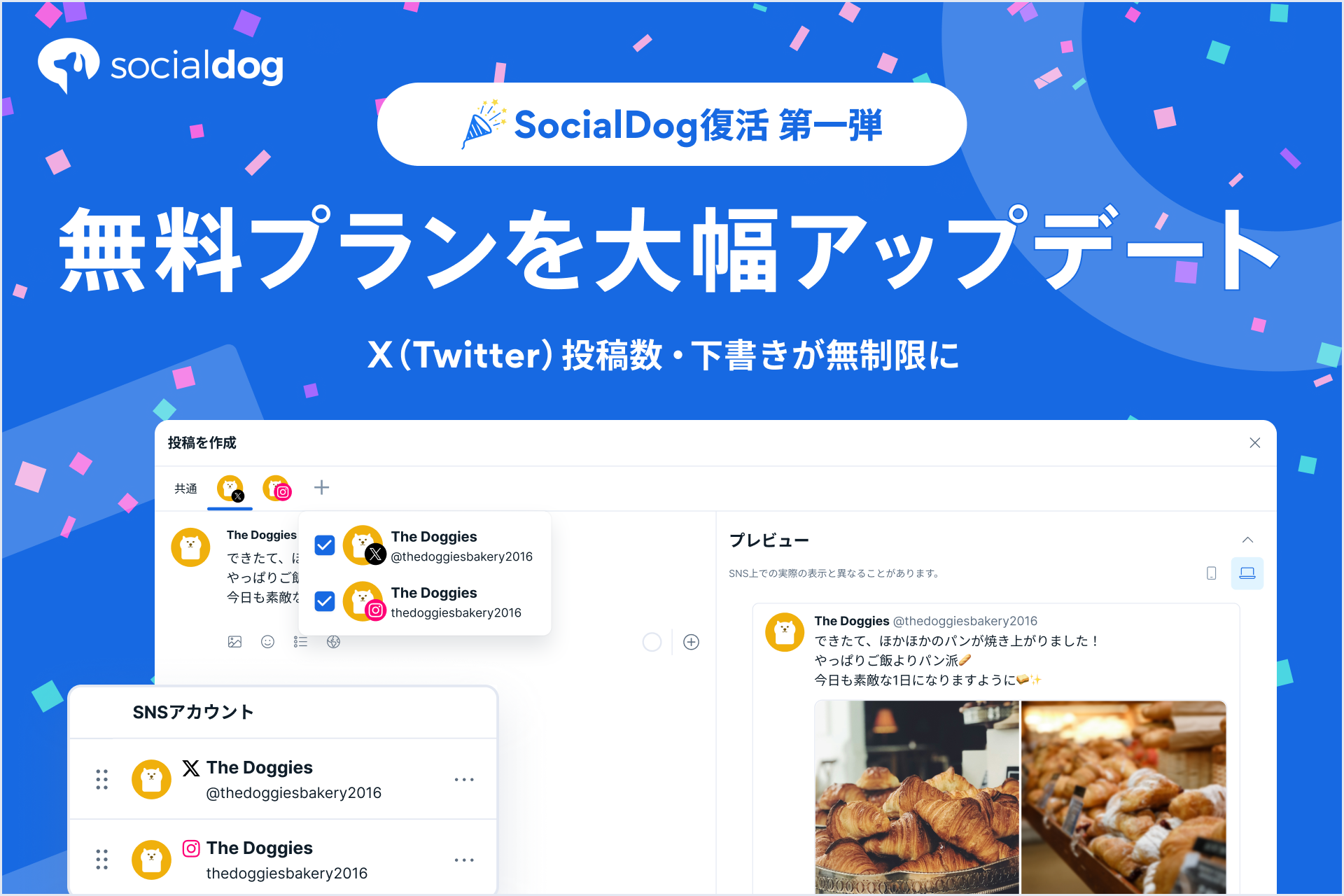1344x896 pixels.
Task: Uncheck The Doggies Instagram account checkbox
Action: coord(325,601)
